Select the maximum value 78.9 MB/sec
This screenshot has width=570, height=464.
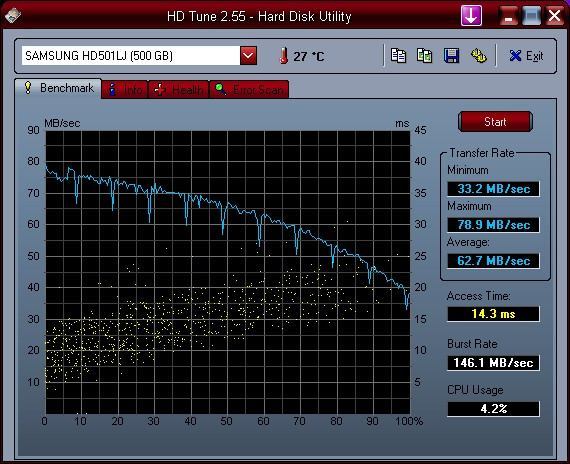[x=493, y=225]
